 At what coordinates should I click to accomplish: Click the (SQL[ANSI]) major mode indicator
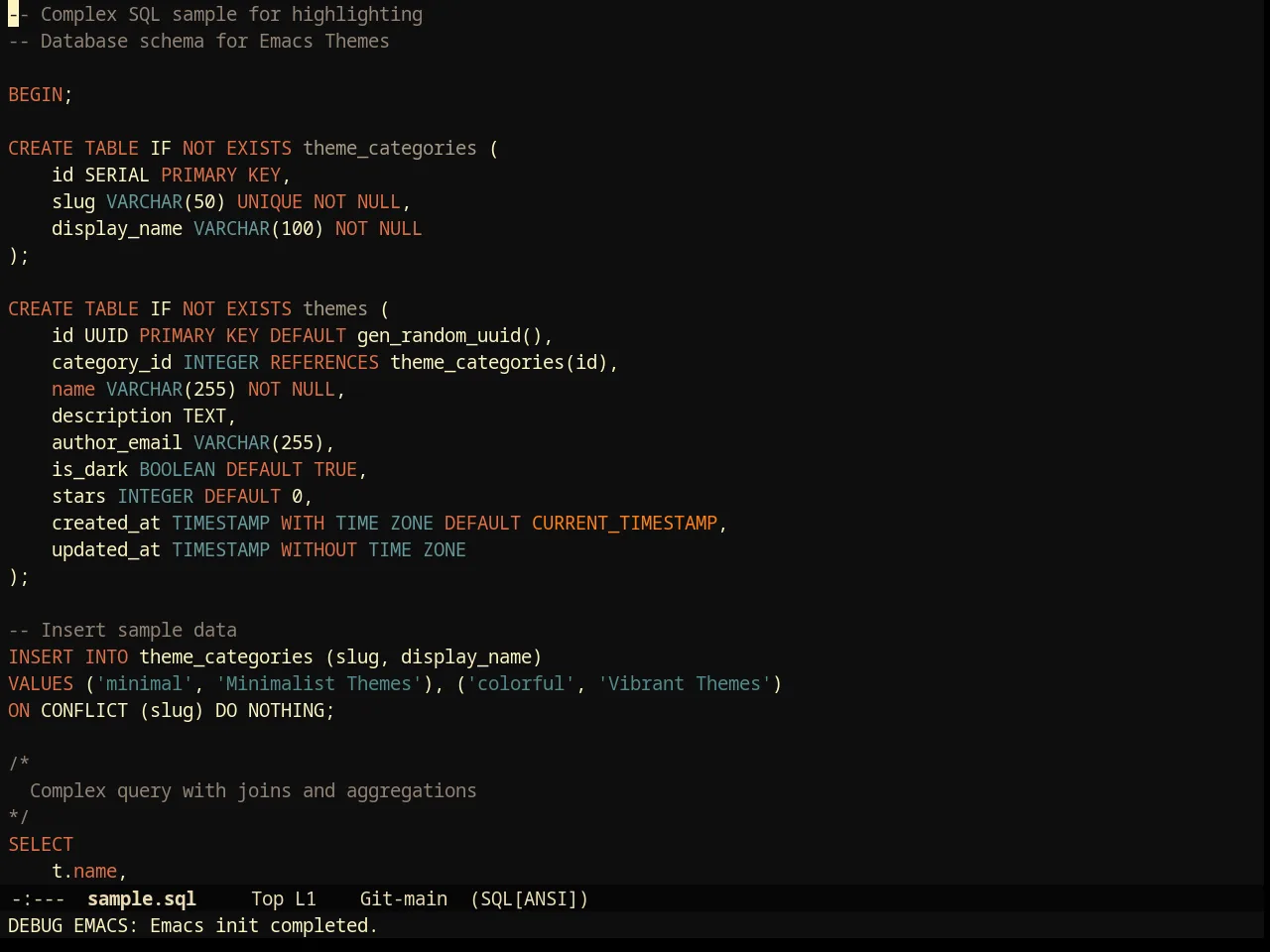pos(529,898)
